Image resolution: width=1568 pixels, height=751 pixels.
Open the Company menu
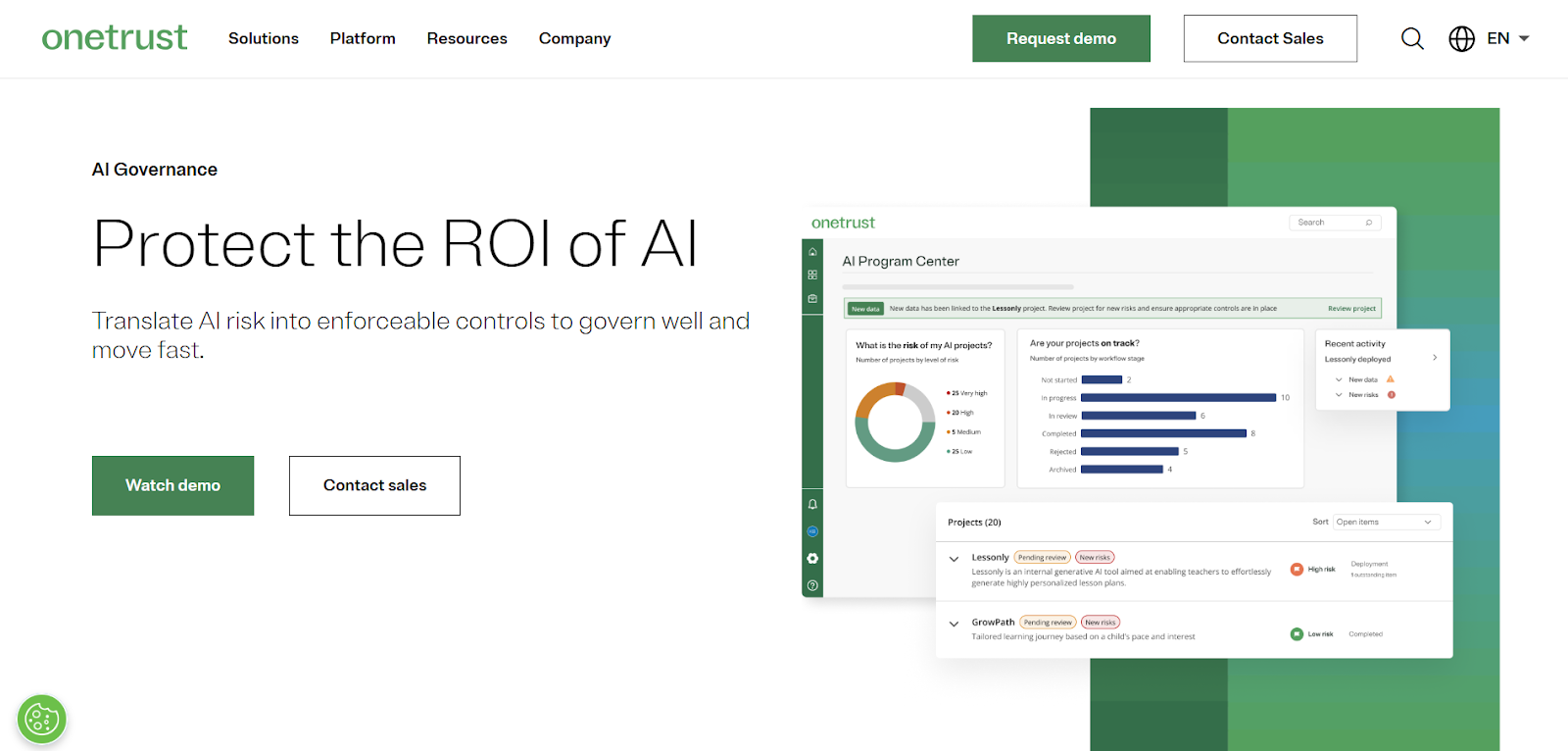[574, 38]
